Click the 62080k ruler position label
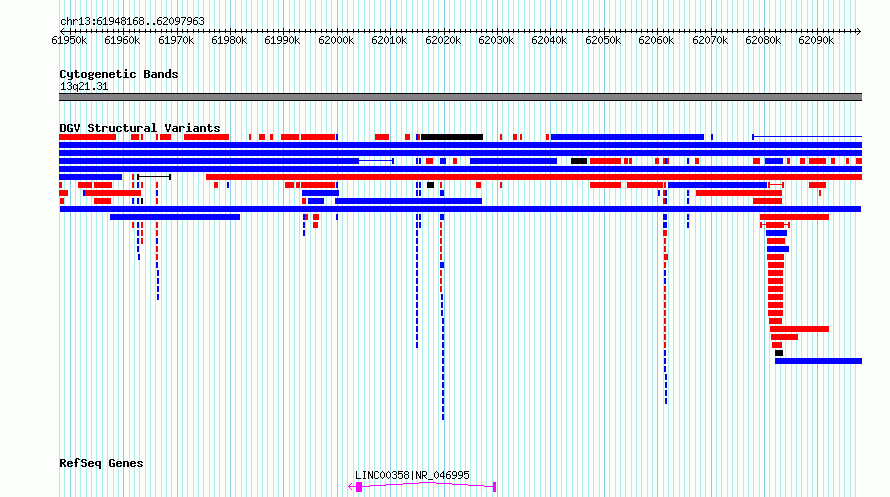The height and width of the screenshot is (497, 890). [763, 41]
